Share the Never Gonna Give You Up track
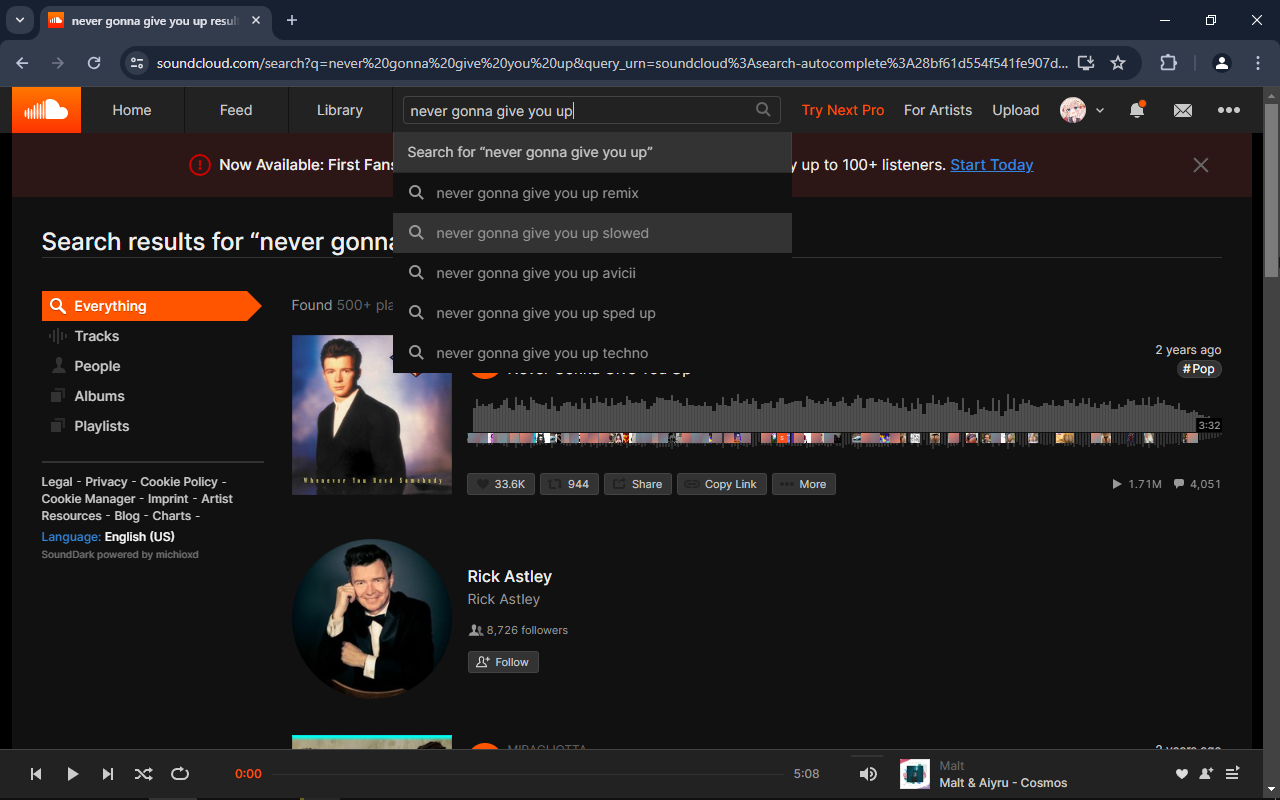Screen dimensions: 1280x800 tap(637, 484)
